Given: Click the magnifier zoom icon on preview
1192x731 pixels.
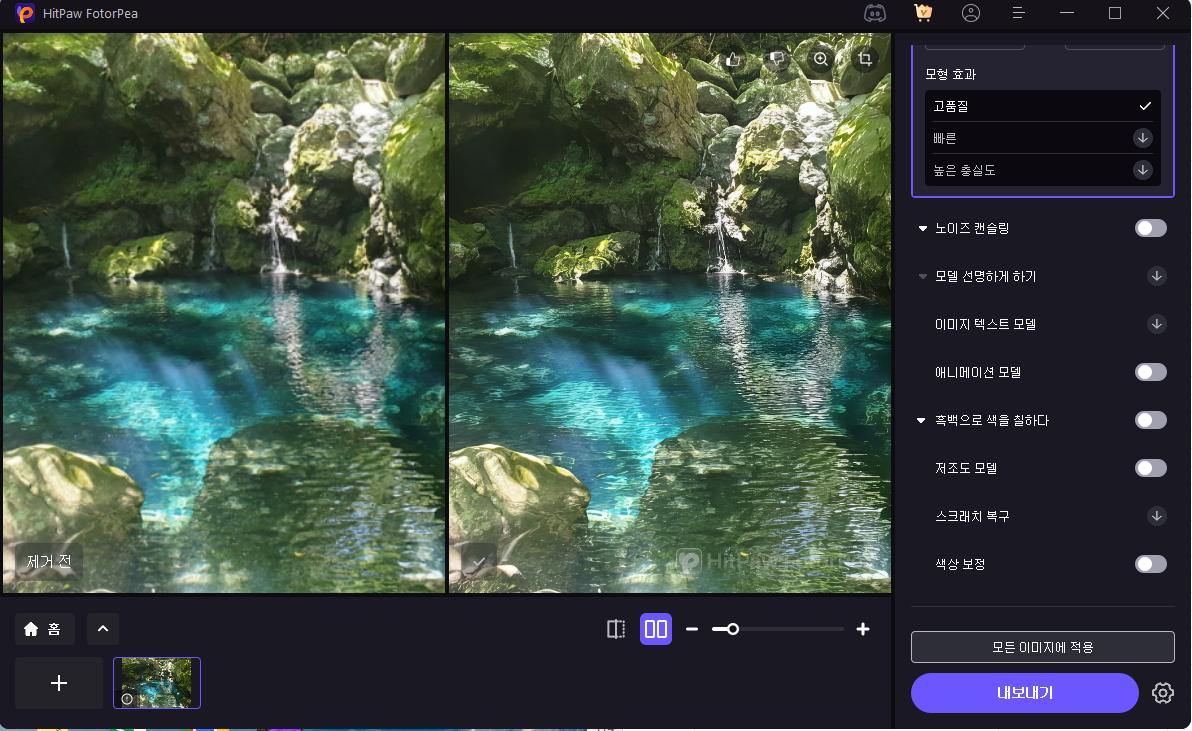Looking at the screenshot, I should coord(821,59).
